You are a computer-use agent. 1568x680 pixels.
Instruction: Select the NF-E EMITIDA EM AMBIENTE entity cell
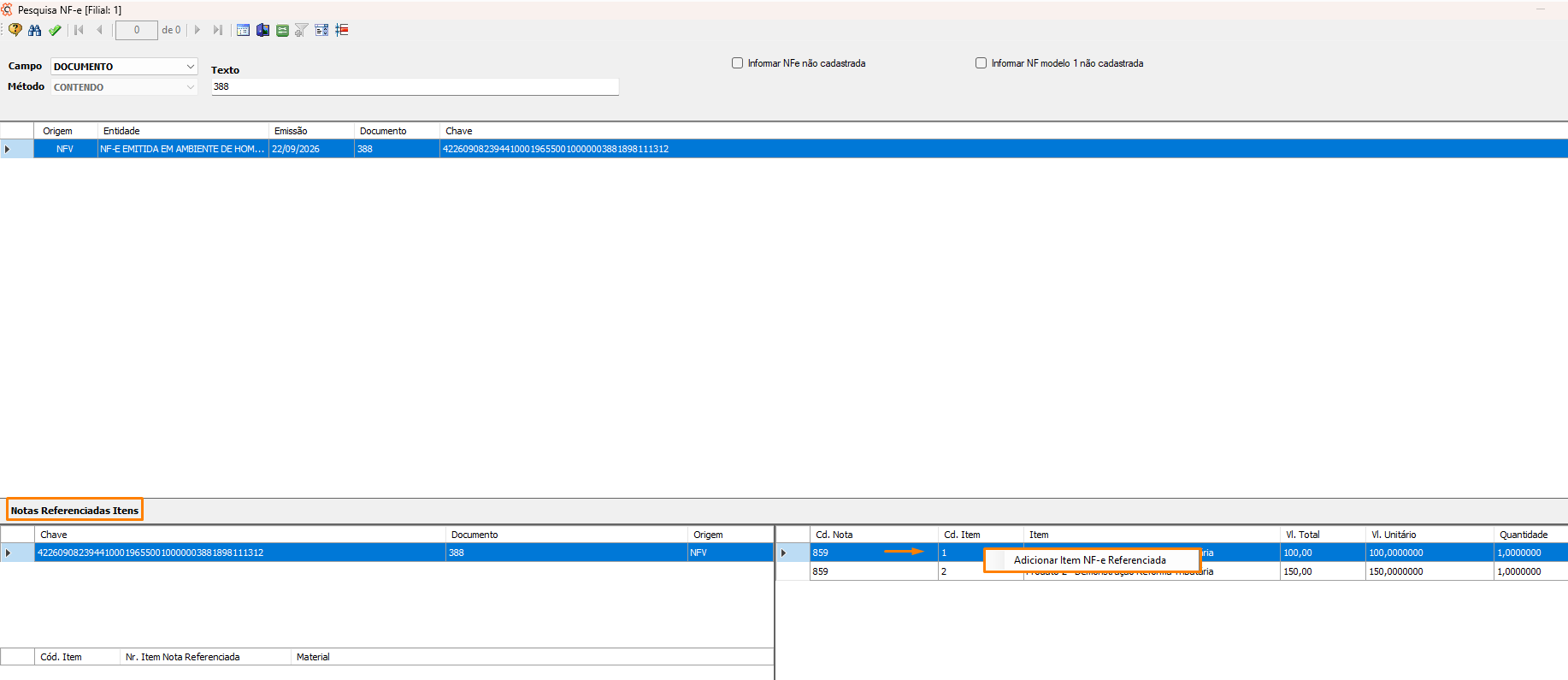click(x=183, y=149)
